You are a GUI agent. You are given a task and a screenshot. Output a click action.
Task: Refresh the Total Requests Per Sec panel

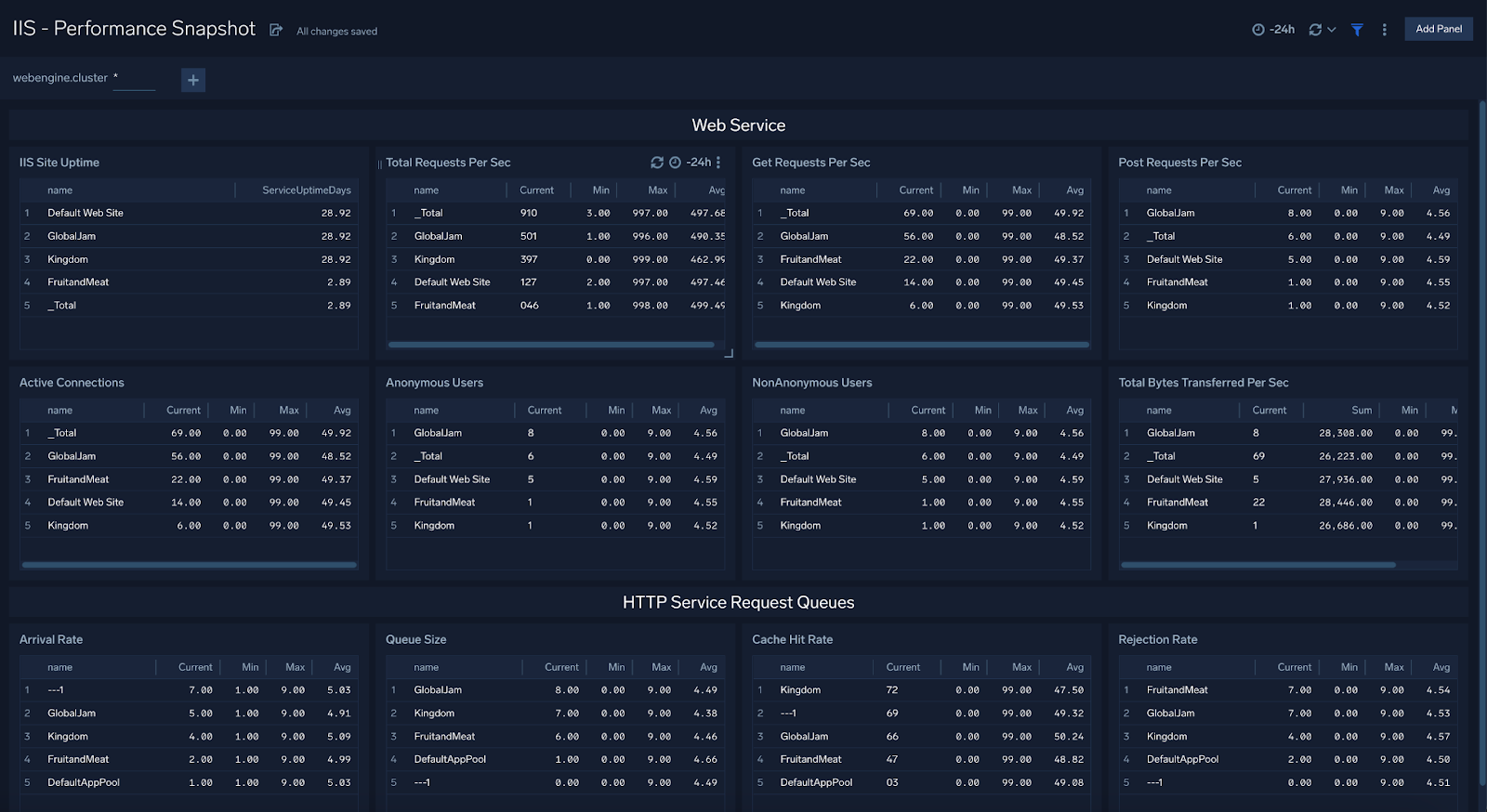[657, 163]
